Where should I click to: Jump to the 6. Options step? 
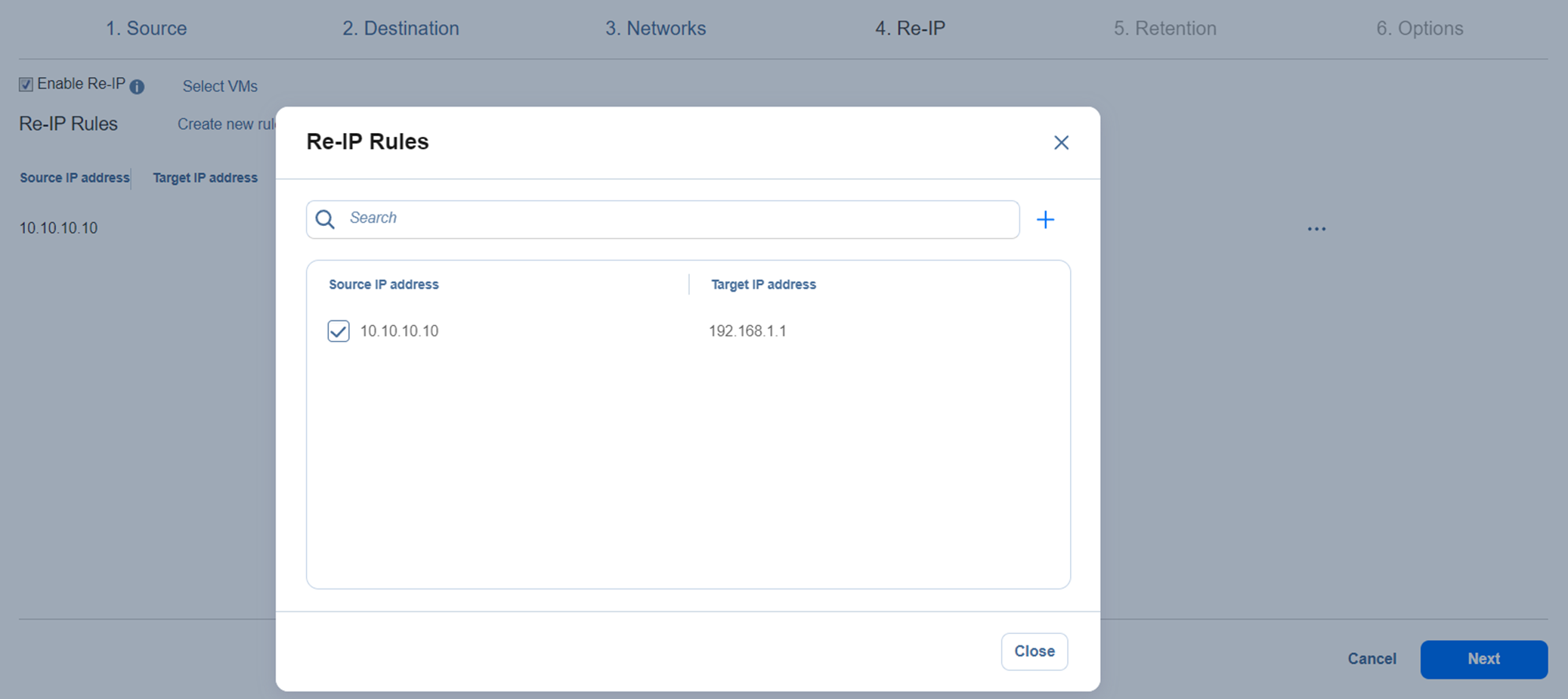click(1419, 29)
